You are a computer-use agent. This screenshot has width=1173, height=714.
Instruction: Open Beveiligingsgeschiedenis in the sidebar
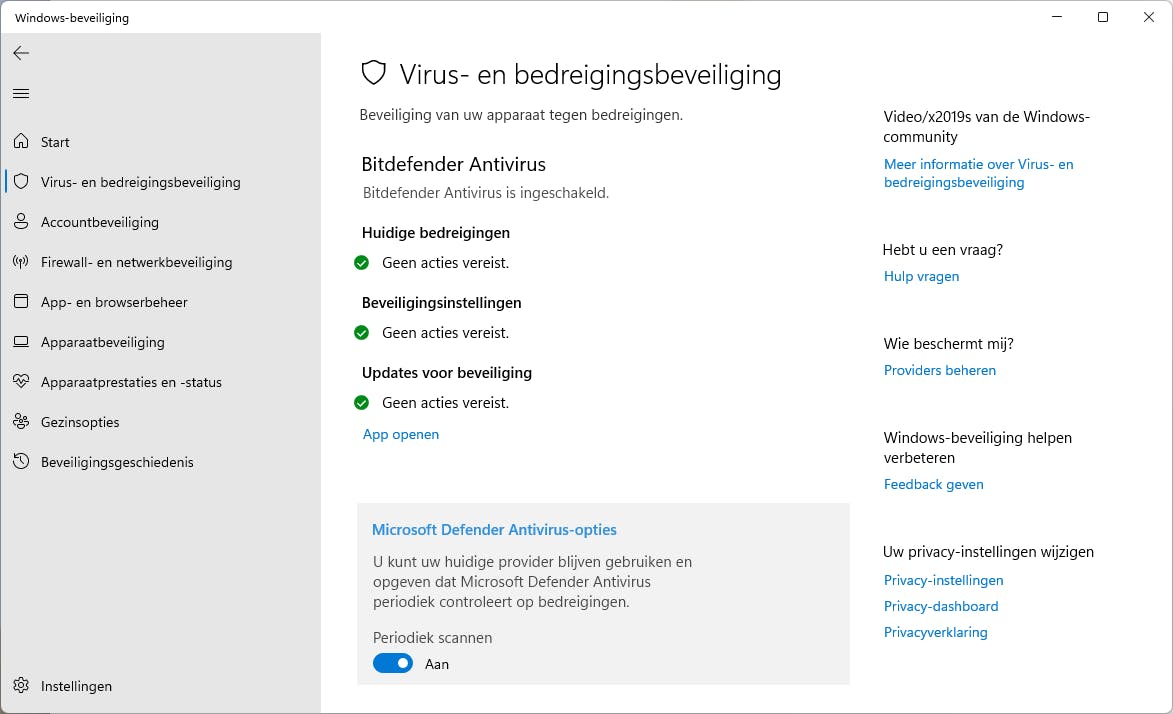click(117, 462)
